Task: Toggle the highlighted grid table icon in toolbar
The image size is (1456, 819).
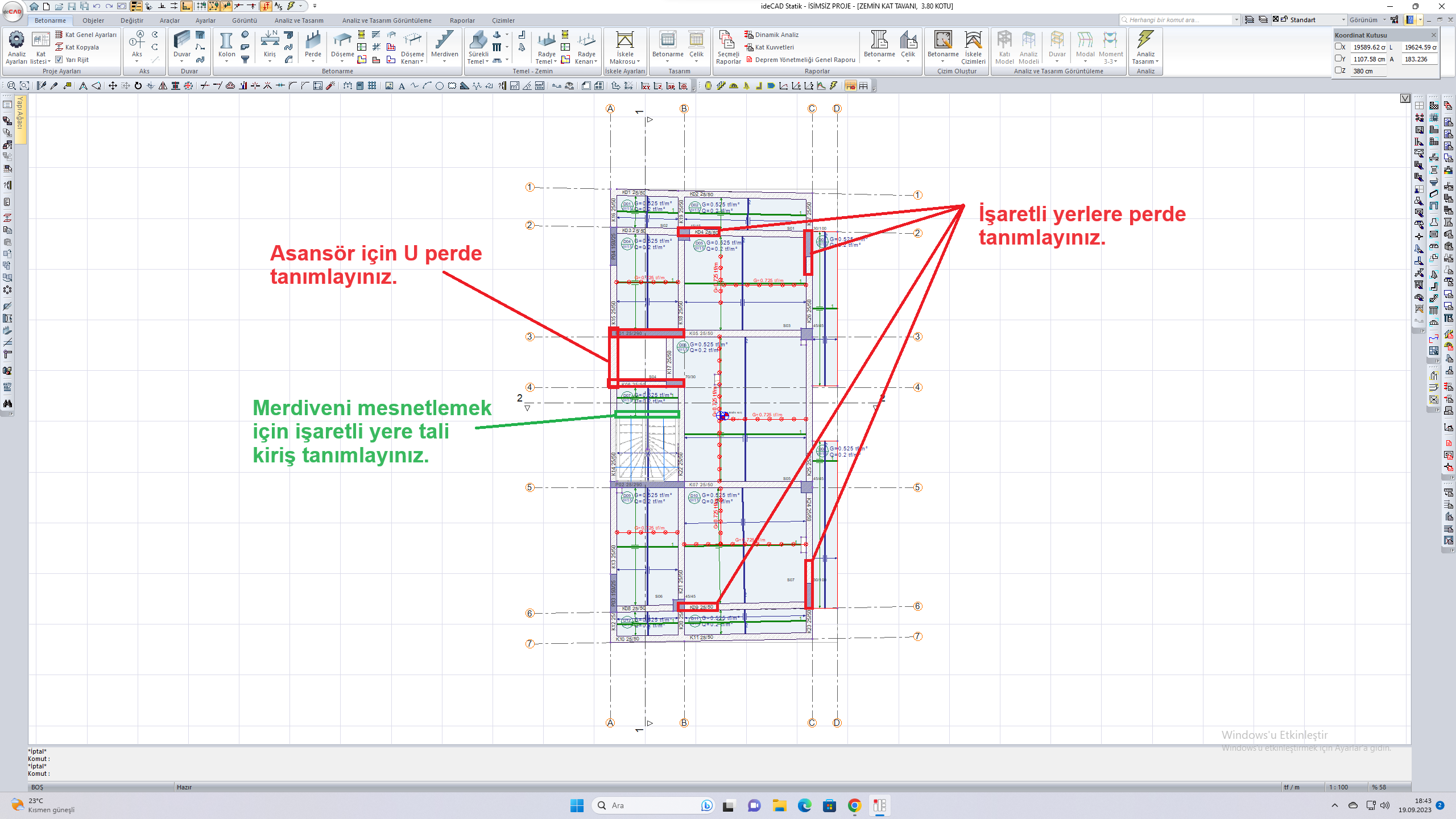Action: point(851,86)
